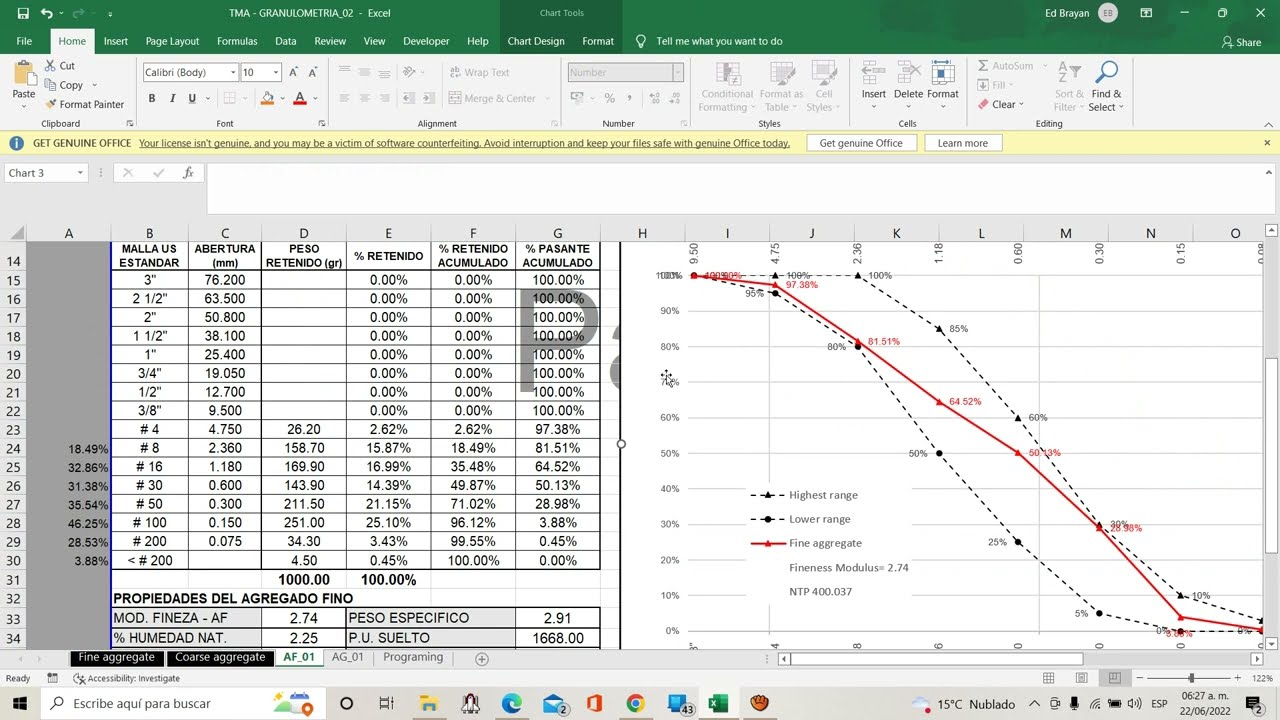Click the horizontal scrollbar at bottom

[937, 659]
